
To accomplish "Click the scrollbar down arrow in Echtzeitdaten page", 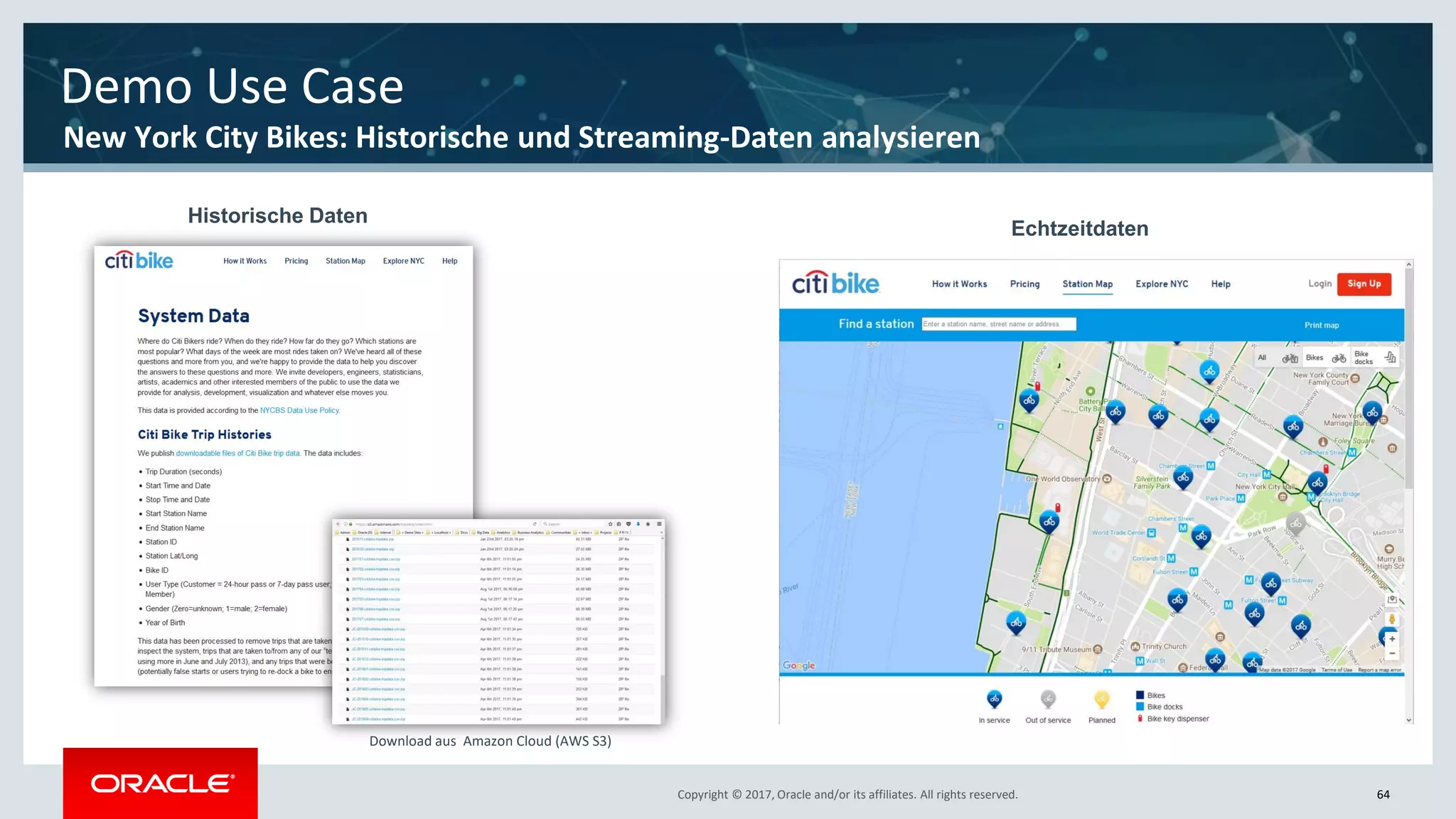I will pyautogui.click(x=1409, y=720).
